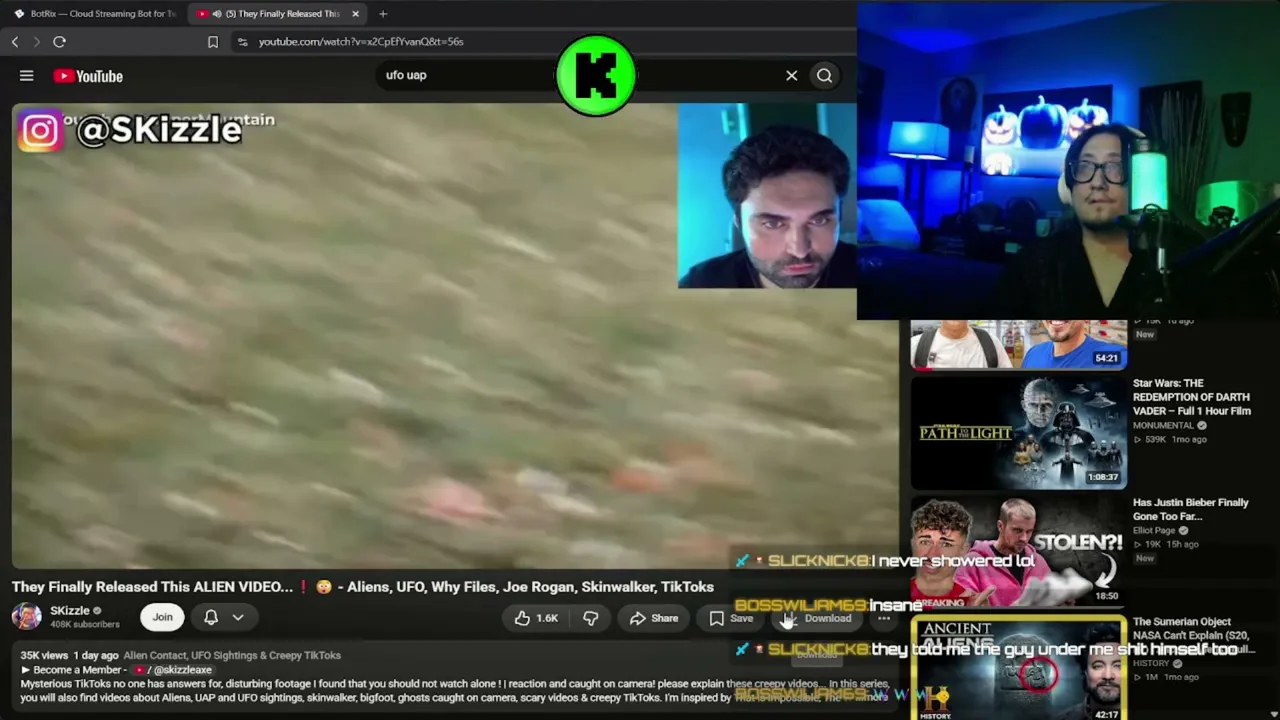Open the suggested video thumbnail showing 54:21

(1018, 344)
